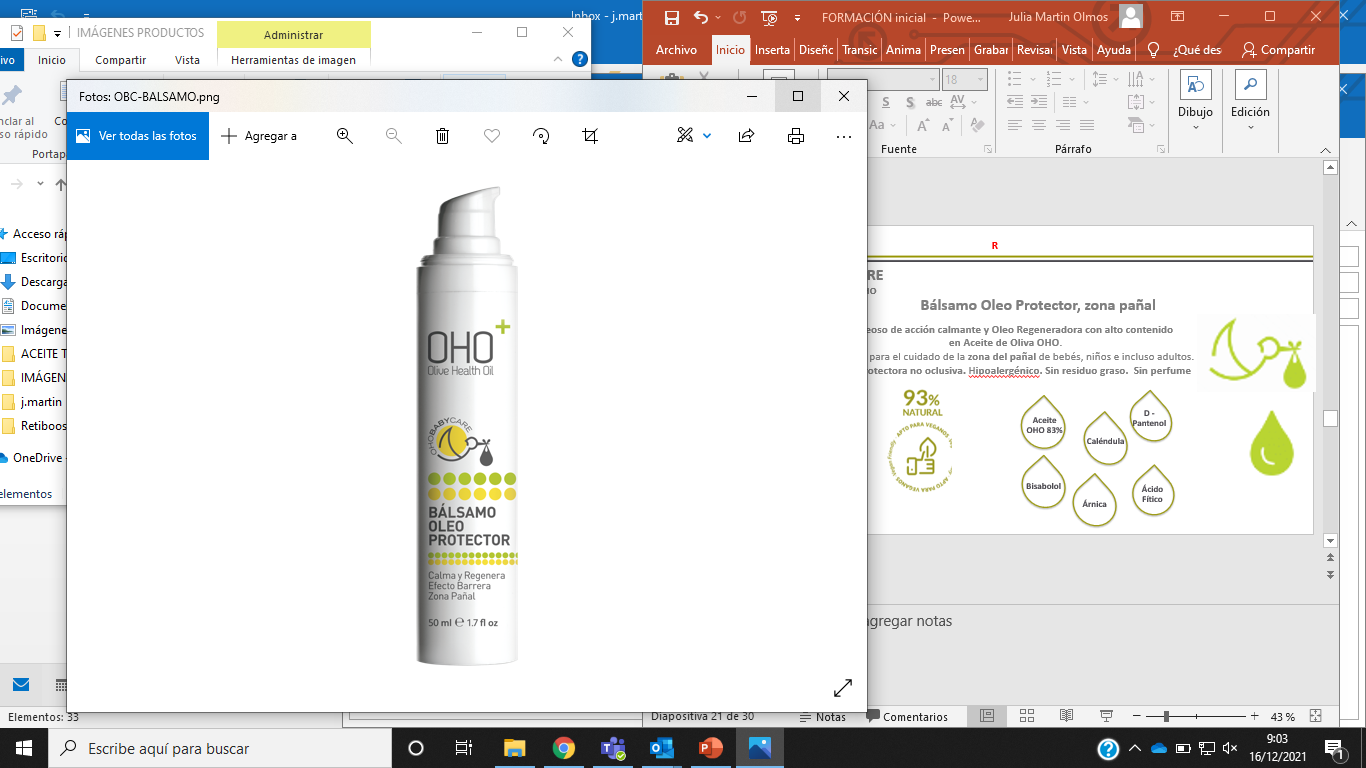Apply text shadow in PowerPoint Fuente group
This screenshot has width=1366, height=768.
point(910,102)
